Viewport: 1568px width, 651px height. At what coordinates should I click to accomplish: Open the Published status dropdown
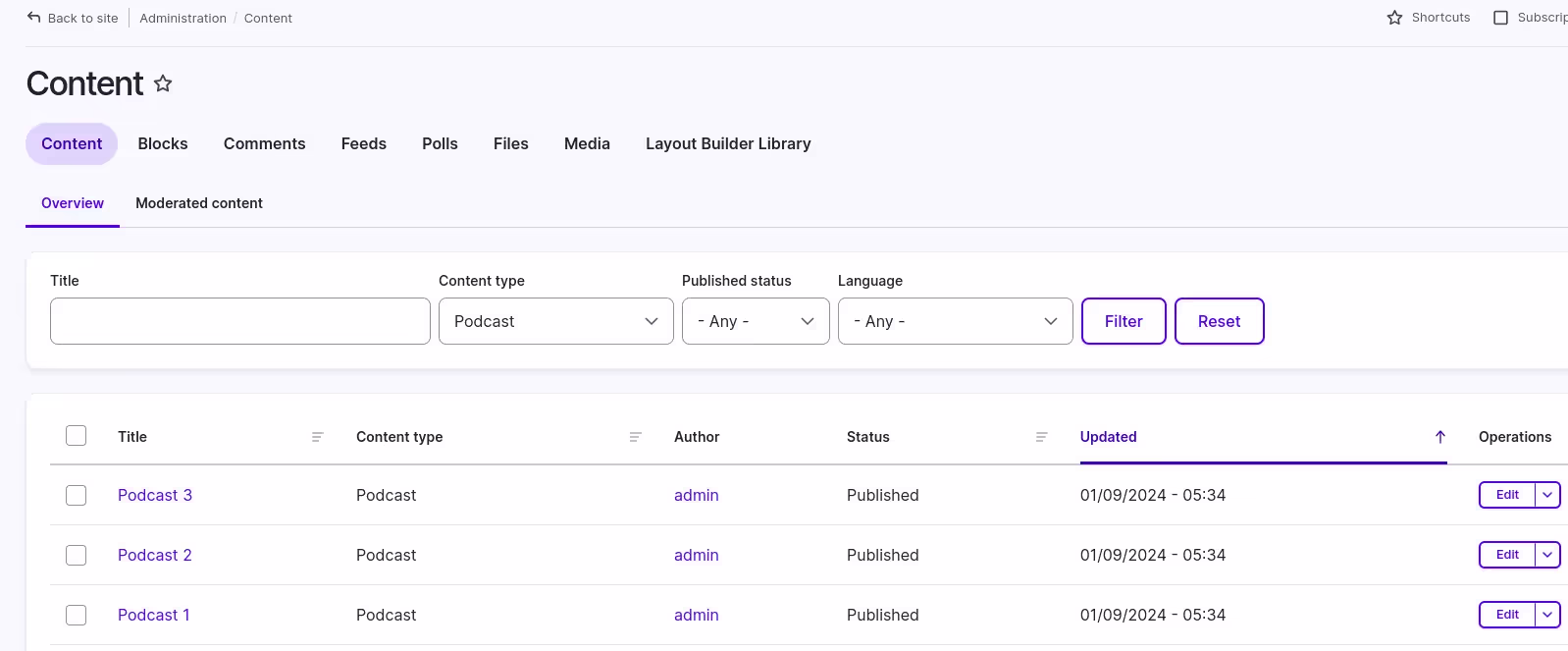(x=756, y=321)
